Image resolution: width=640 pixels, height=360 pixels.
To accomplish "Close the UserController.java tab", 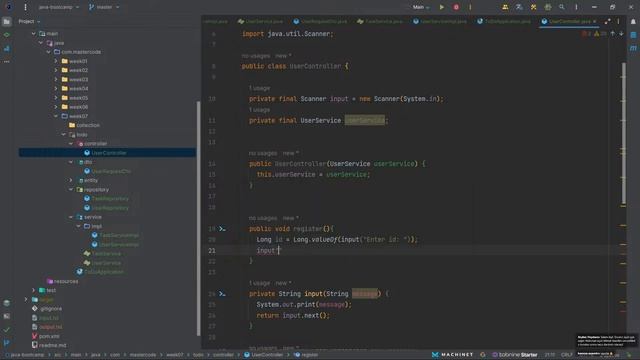I will coord(594,21).
